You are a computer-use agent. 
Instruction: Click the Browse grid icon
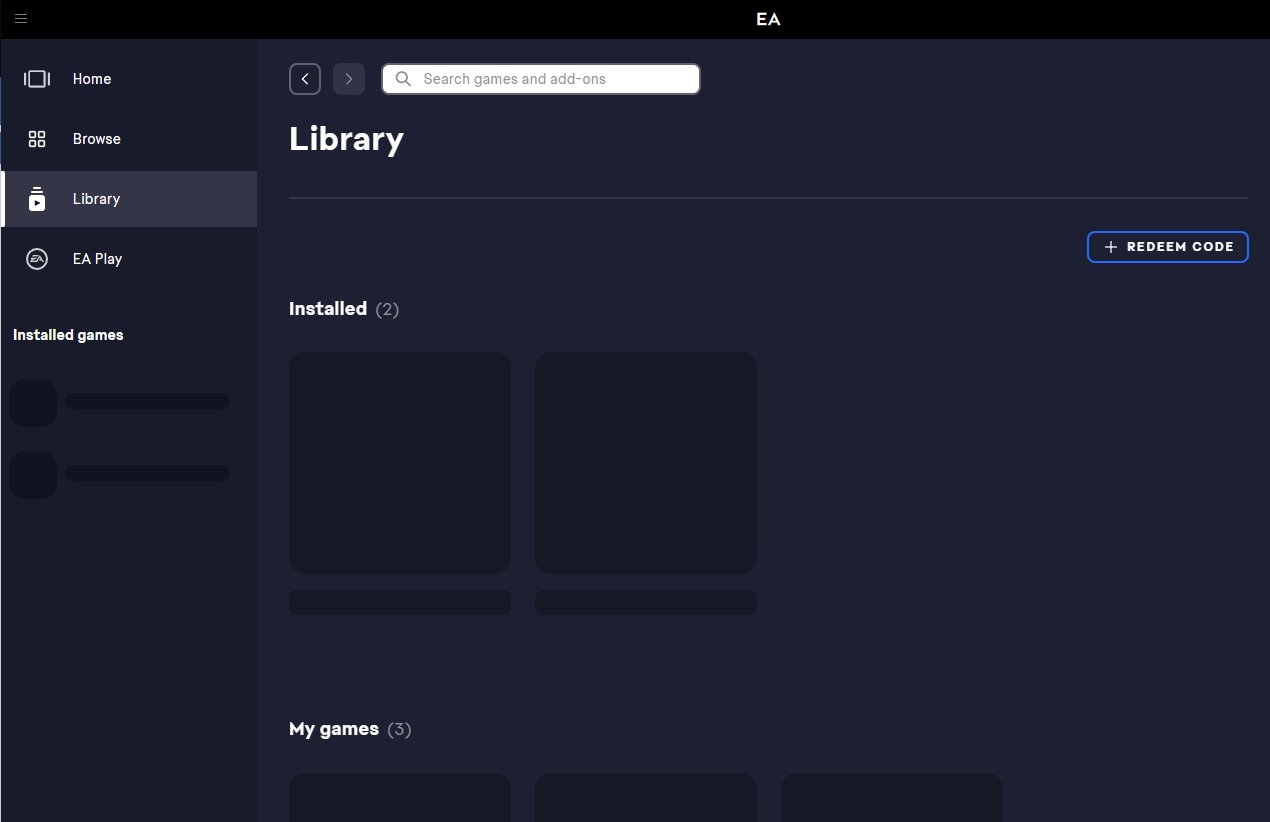coord(37,139)
